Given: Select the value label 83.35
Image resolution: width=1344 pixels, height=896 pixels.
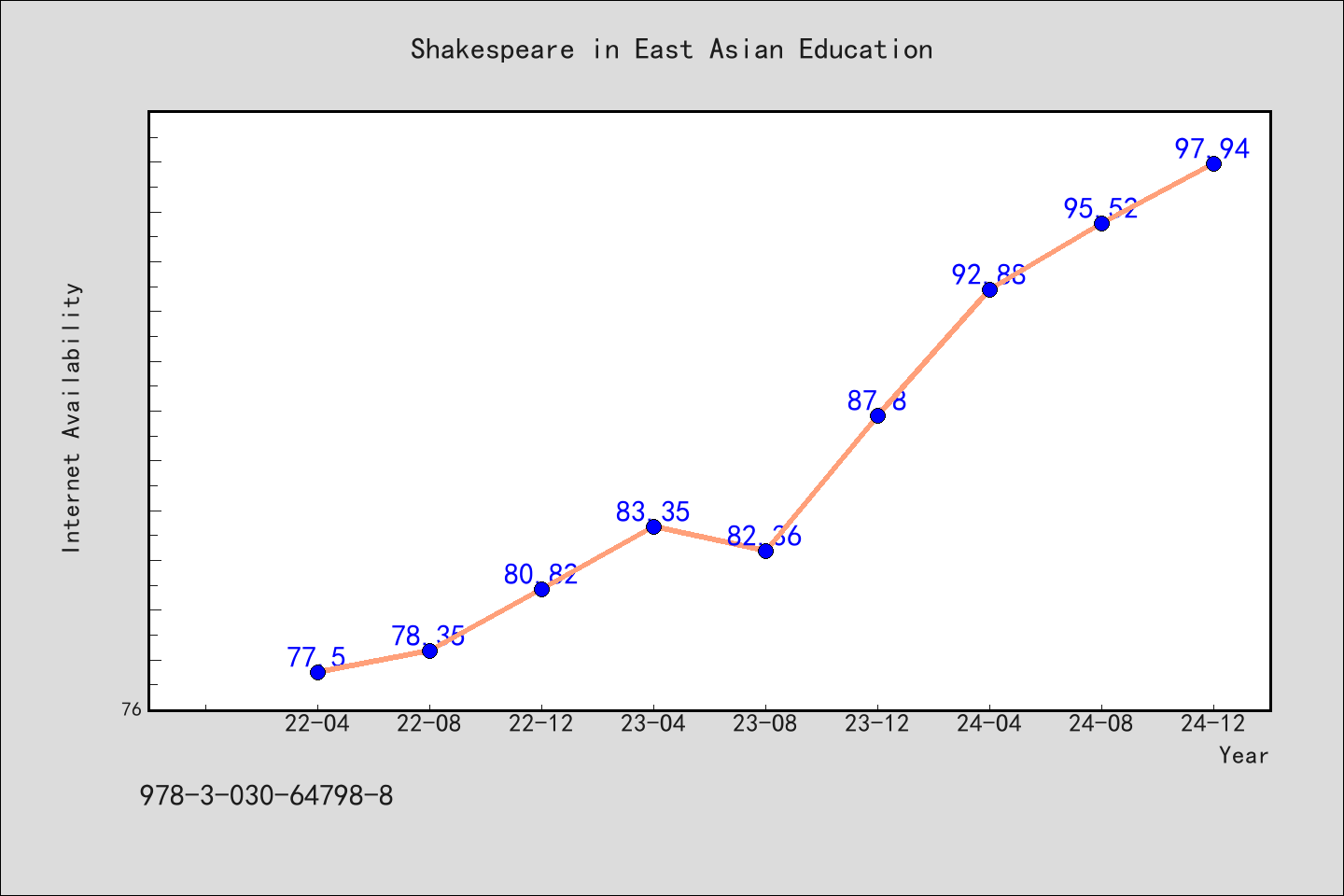Looking at the screenshot, I should click(x=652, y=511).
